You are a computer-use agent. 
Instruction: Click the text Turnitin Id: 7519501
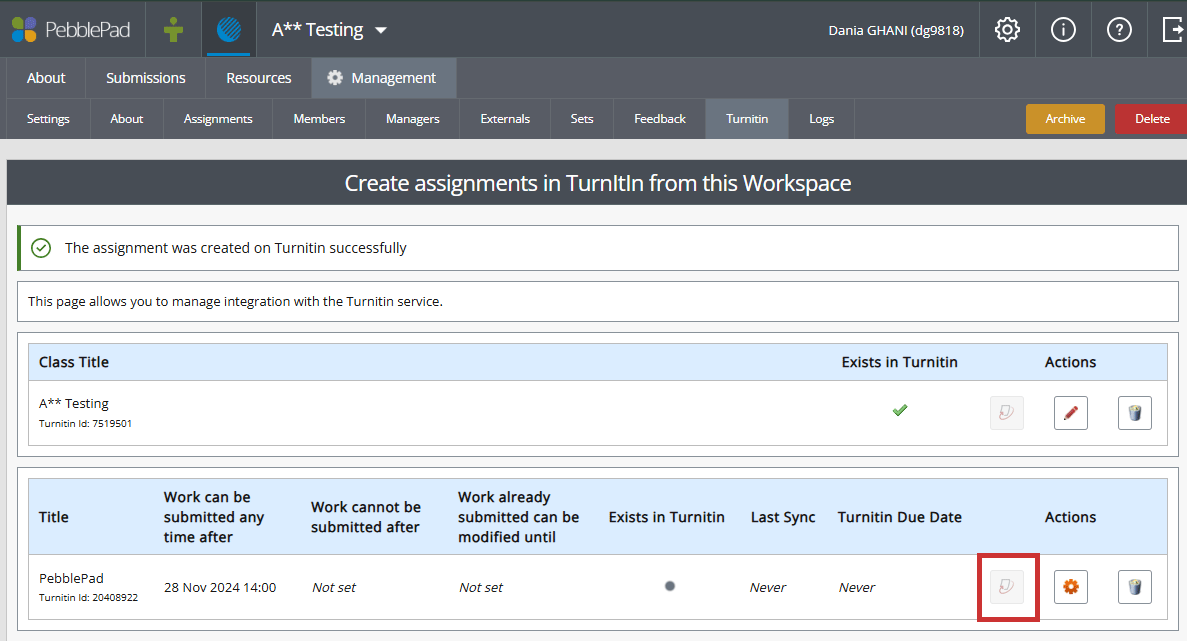tap(86, 424)
